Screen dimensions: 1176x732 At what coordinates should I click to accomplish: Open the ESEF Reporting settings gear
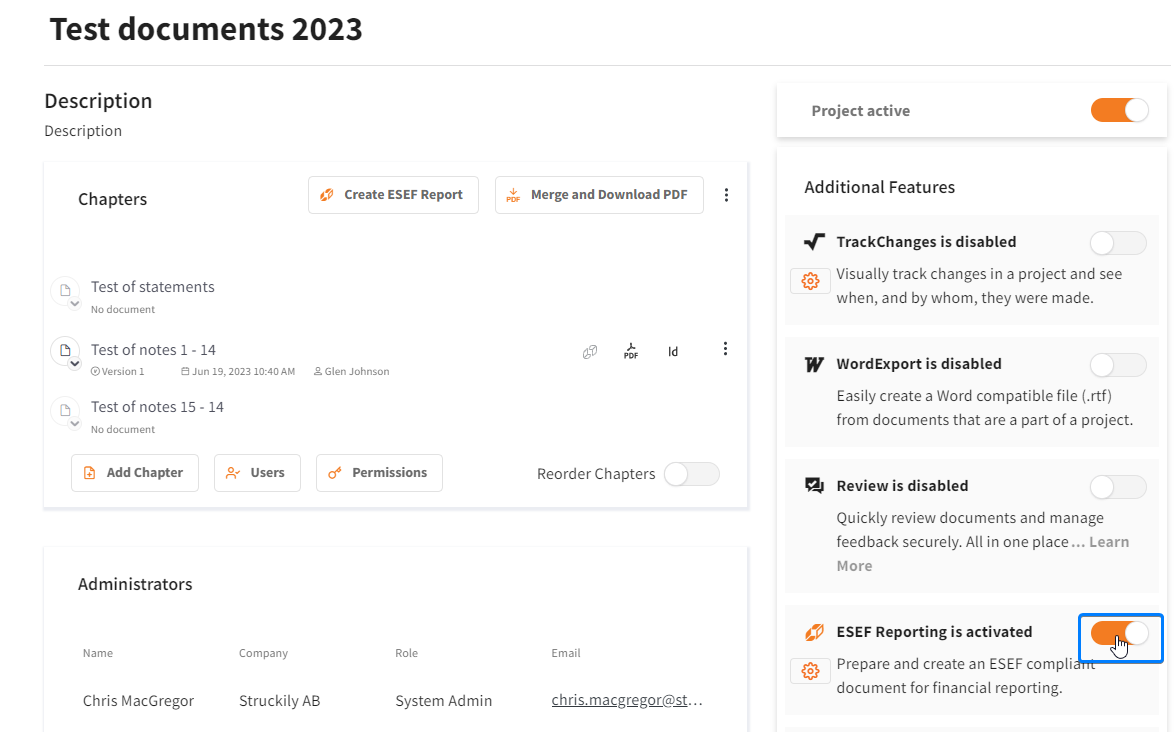[x=810, y=670]
